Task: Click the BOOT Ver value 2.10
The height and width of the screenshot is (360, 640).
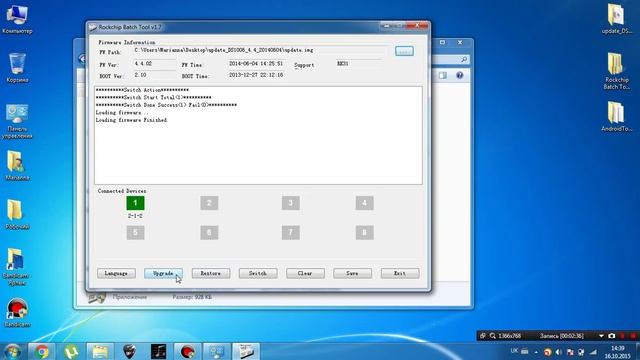Action: point(140,75)
